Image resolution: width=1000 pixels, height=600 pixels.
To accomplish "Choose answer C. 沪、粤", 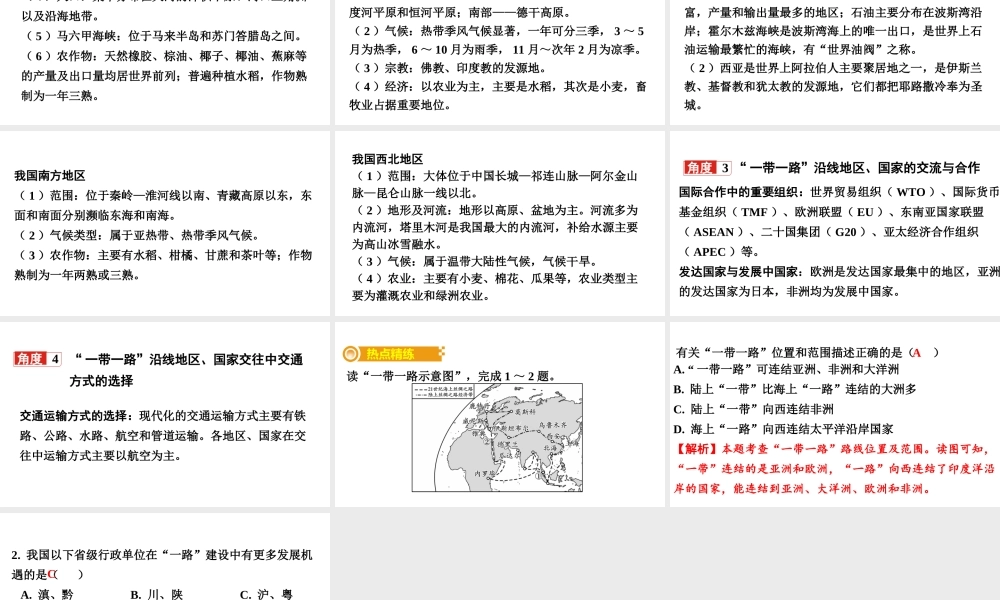I will [x=266, y=594].
